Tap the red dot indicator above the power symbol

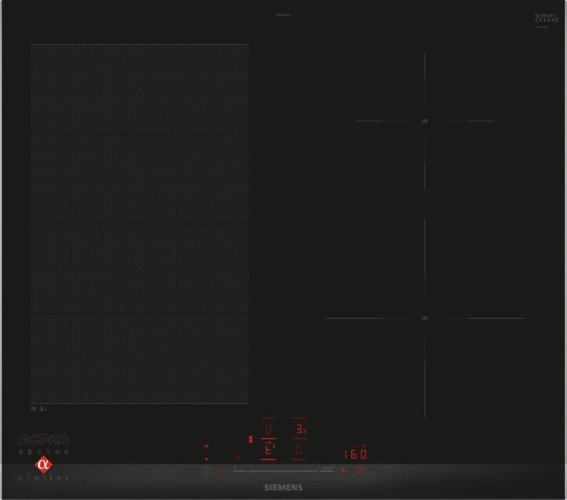point(206,459)
